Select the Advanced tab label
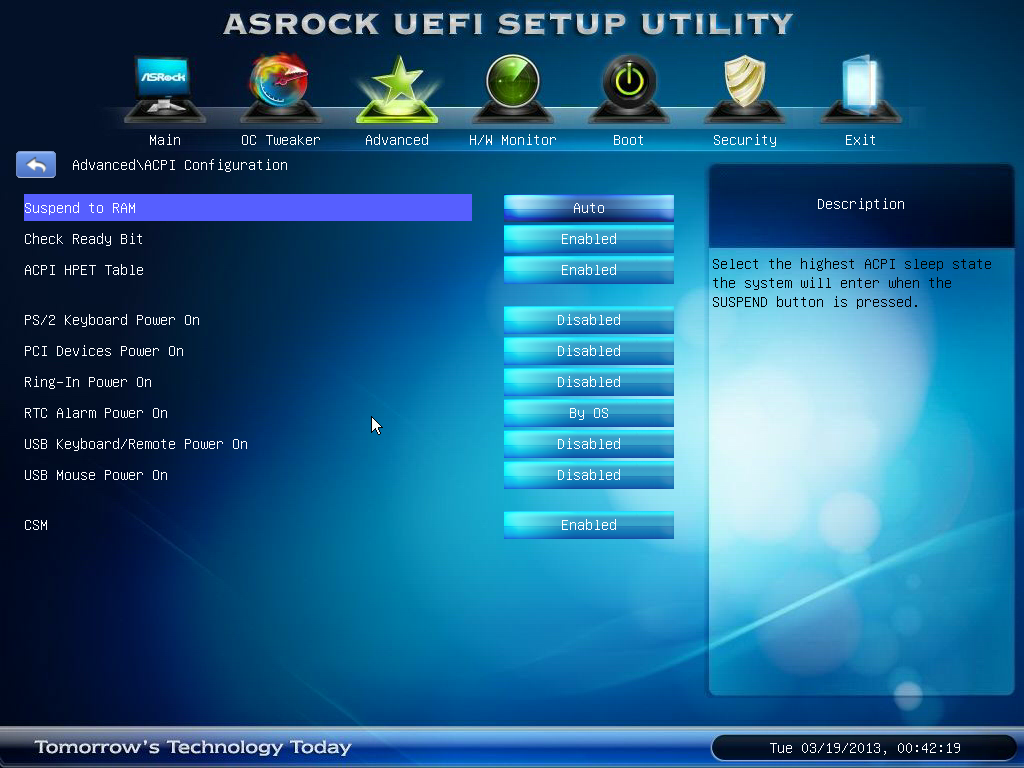 coord(396,140)
